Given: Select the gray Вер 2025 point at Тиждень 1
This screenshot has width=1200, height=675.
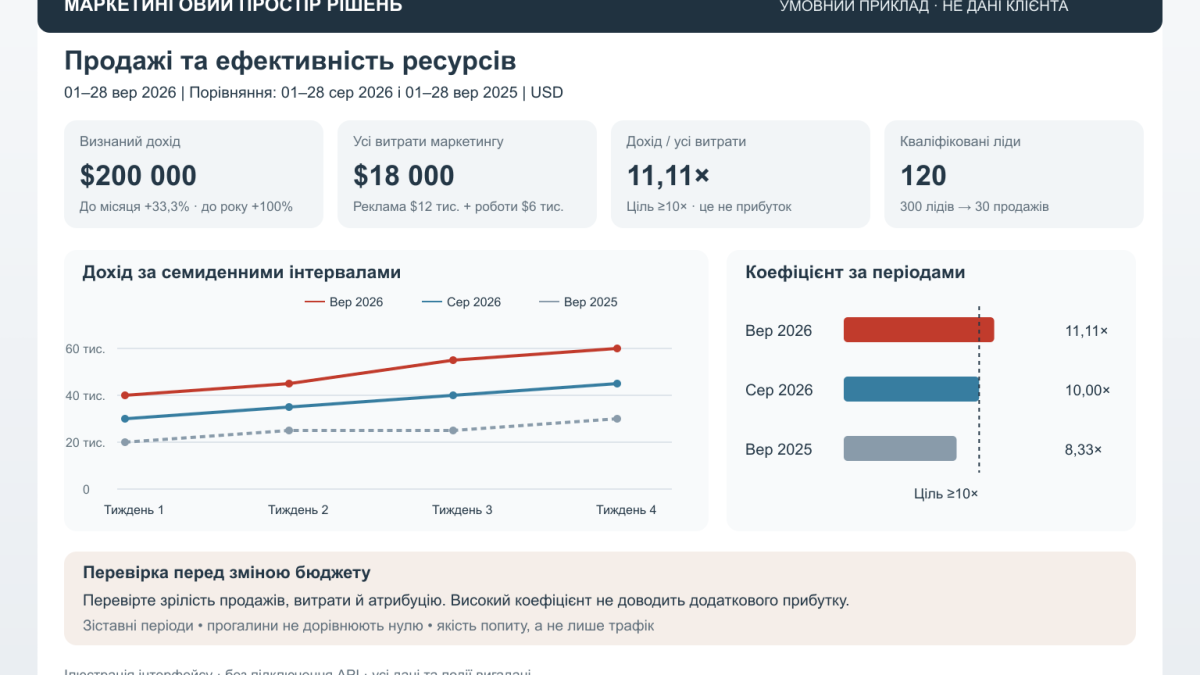Looking at the screenshot, I should coord(125,442).
